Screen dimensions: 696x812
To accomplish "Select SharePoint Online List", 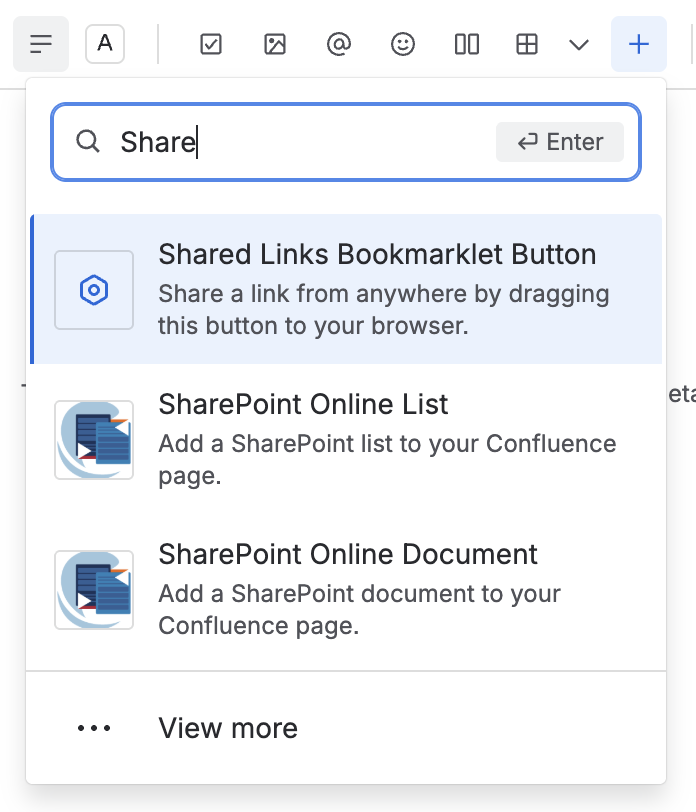I will (x=346, y=439).
